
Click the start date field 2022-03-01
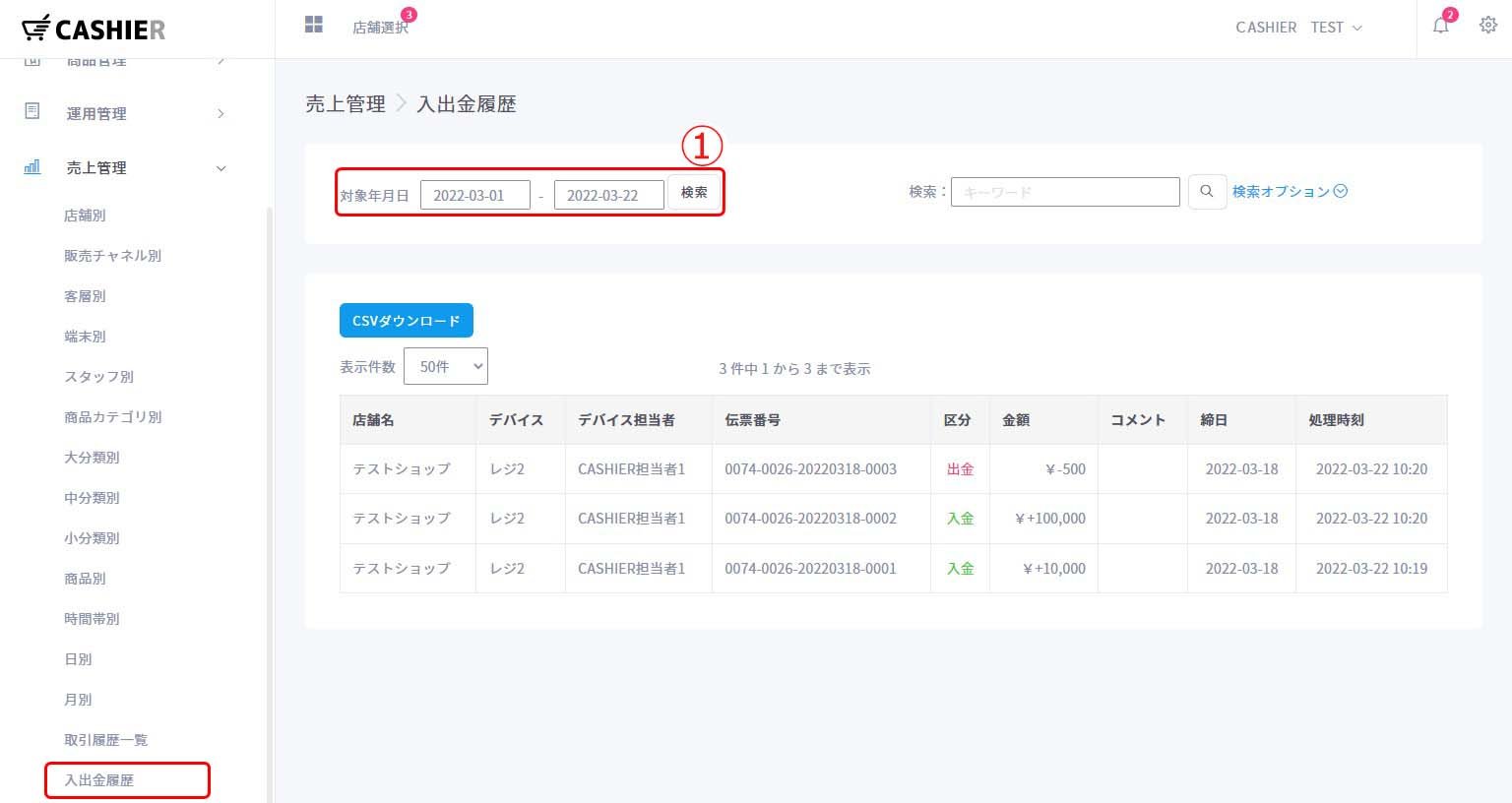pyautogui.click(x=475, y=195)
